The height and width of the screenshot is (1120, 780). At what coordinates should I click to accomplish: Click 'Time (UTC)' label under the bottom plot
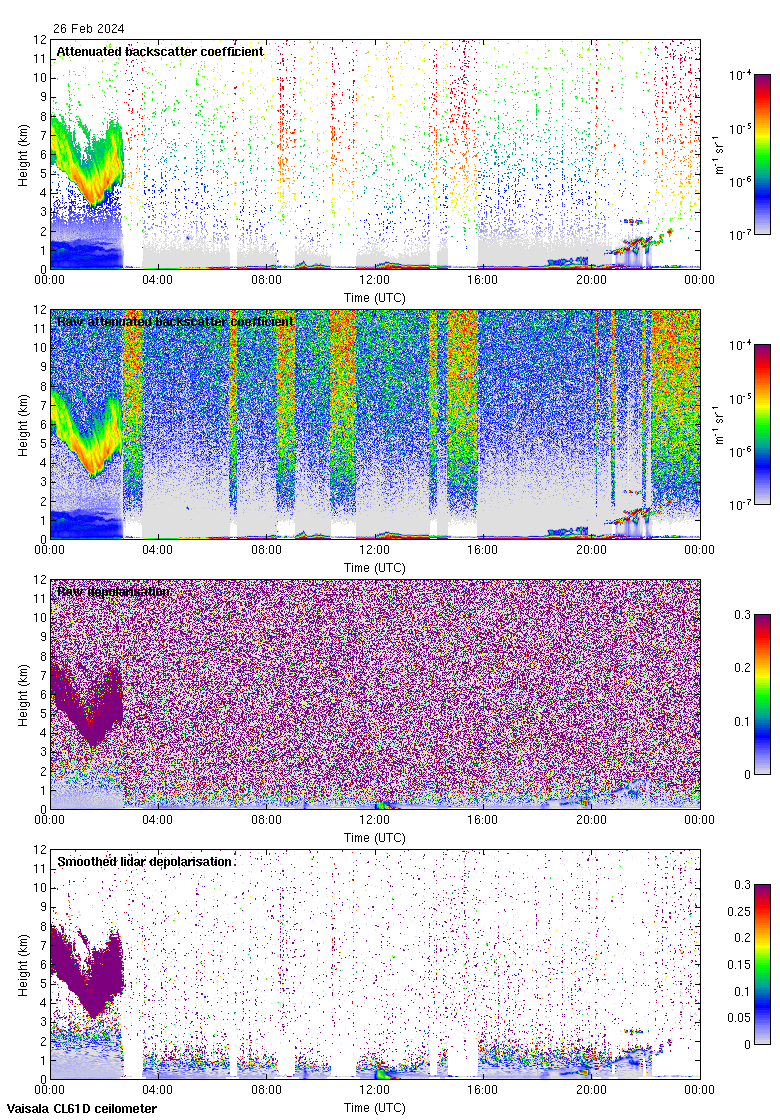pyautogui.click(x=375, y=1108)
